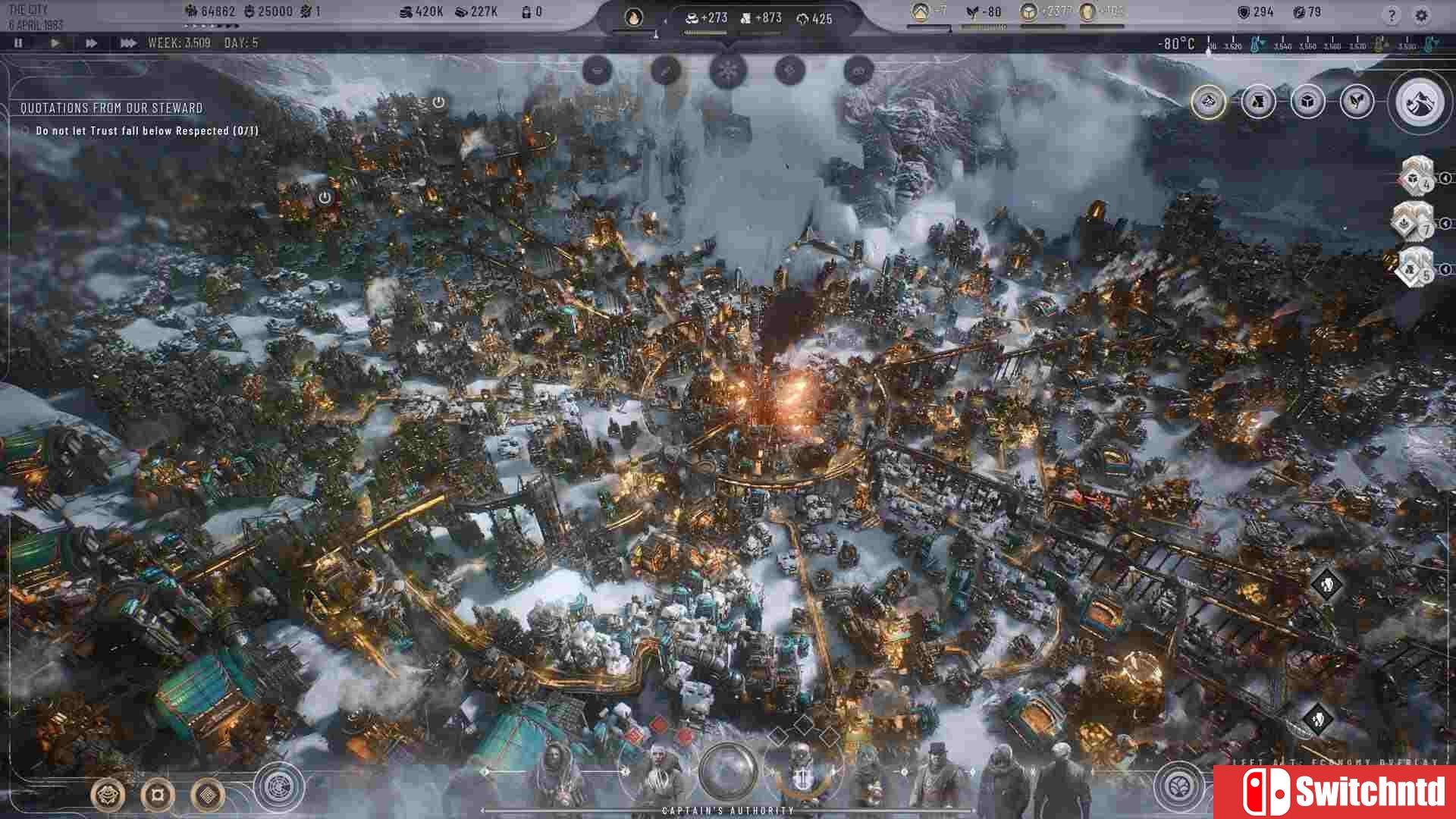Toggle power button beside Quotations header

[x=438, y=102]
